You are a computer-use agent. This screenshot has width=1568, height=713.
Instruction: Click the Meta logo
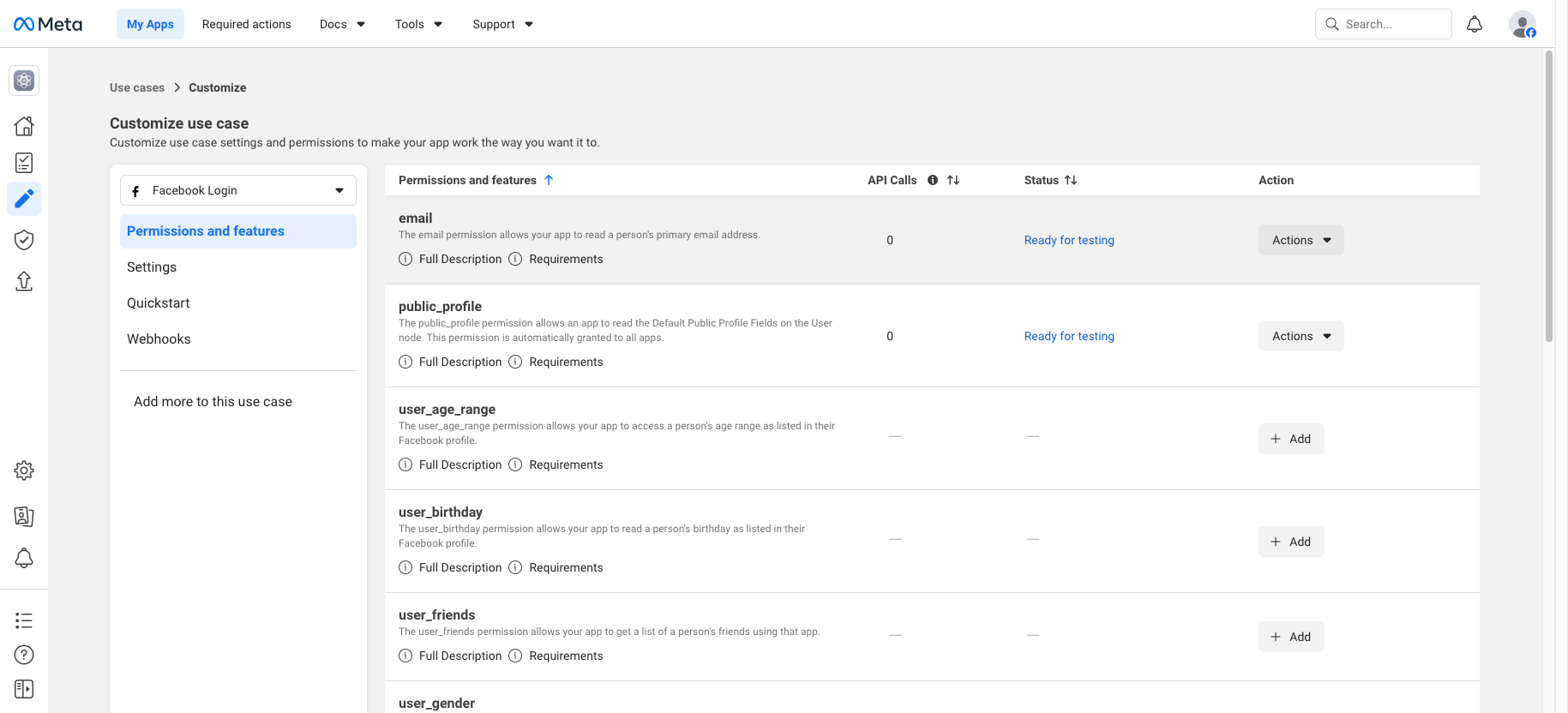tap(48, 24)
